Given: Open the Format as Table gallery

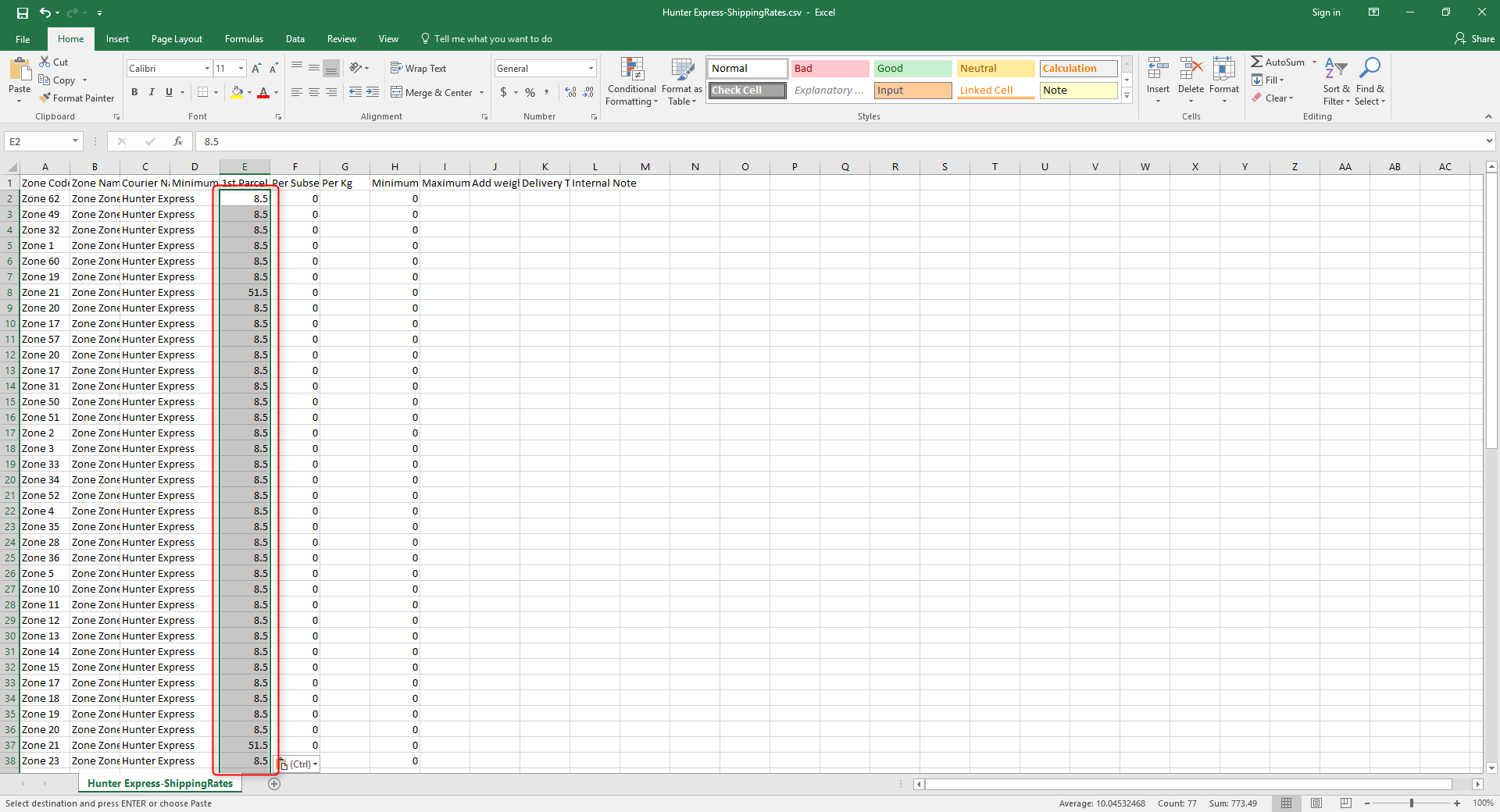Looking at the screenshot, I should tap(682, 81).
